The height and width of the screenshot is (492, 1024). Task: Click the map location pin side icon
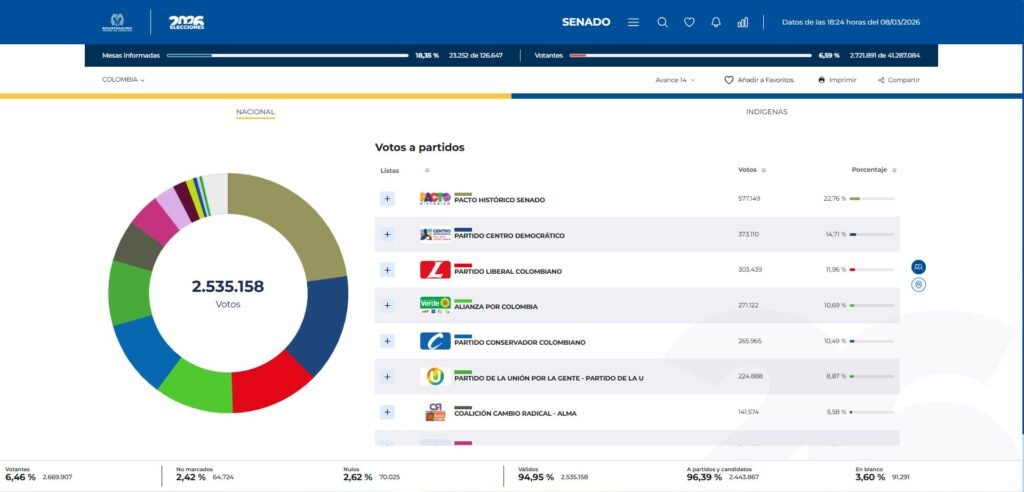[x=918, y=285]
